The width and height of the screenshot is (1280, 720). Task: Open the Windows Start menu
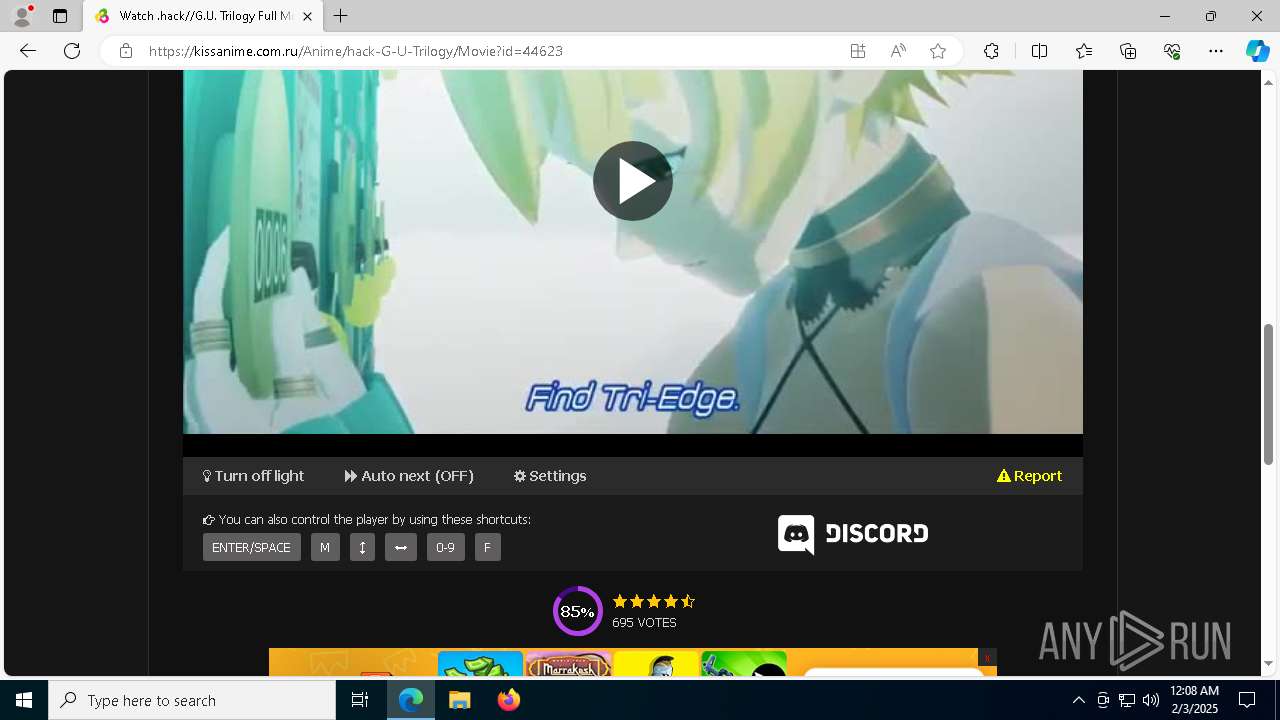tap(24, 700)
